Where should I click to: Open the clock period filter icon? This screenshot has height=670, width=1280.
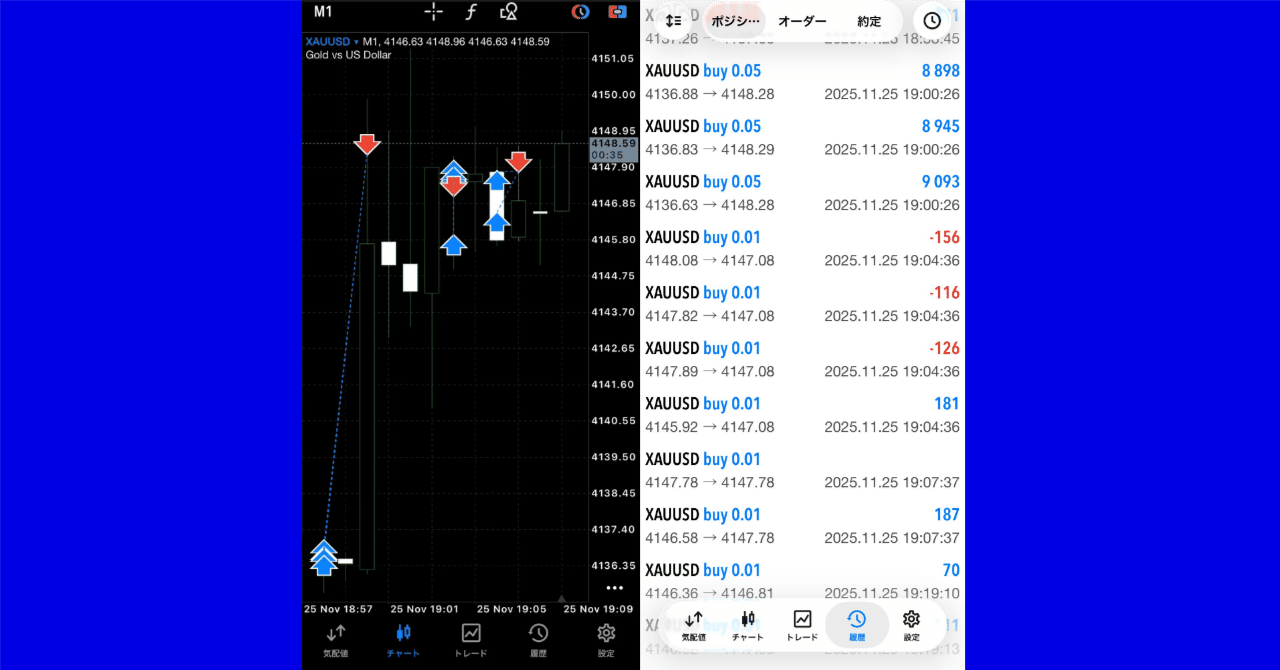coord(932,21)
